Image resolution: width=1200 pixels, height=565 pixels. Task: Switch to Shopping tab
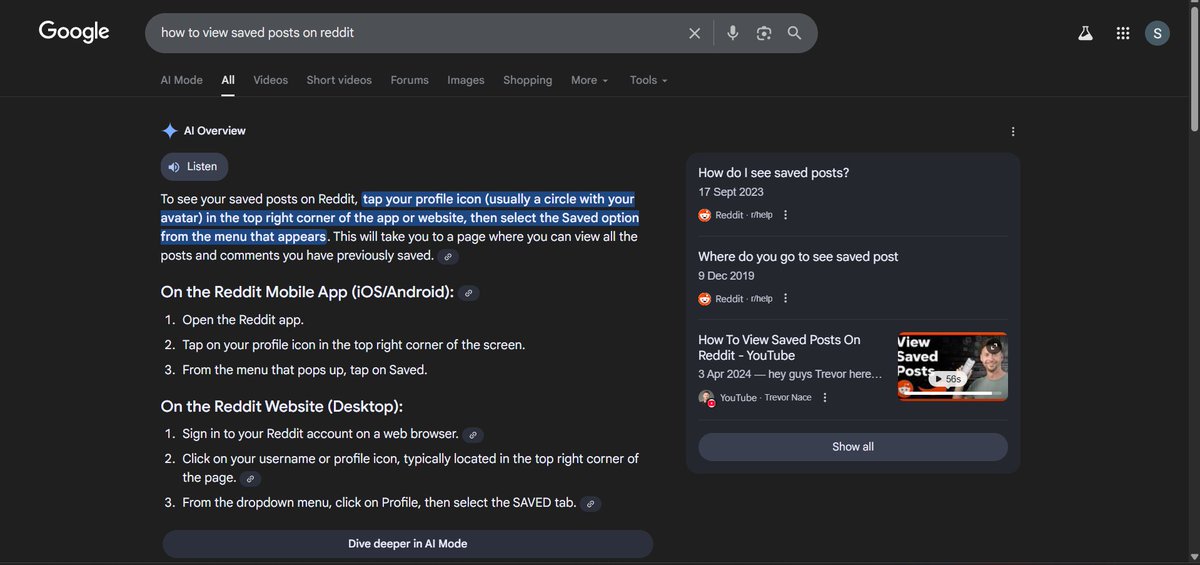528,80
